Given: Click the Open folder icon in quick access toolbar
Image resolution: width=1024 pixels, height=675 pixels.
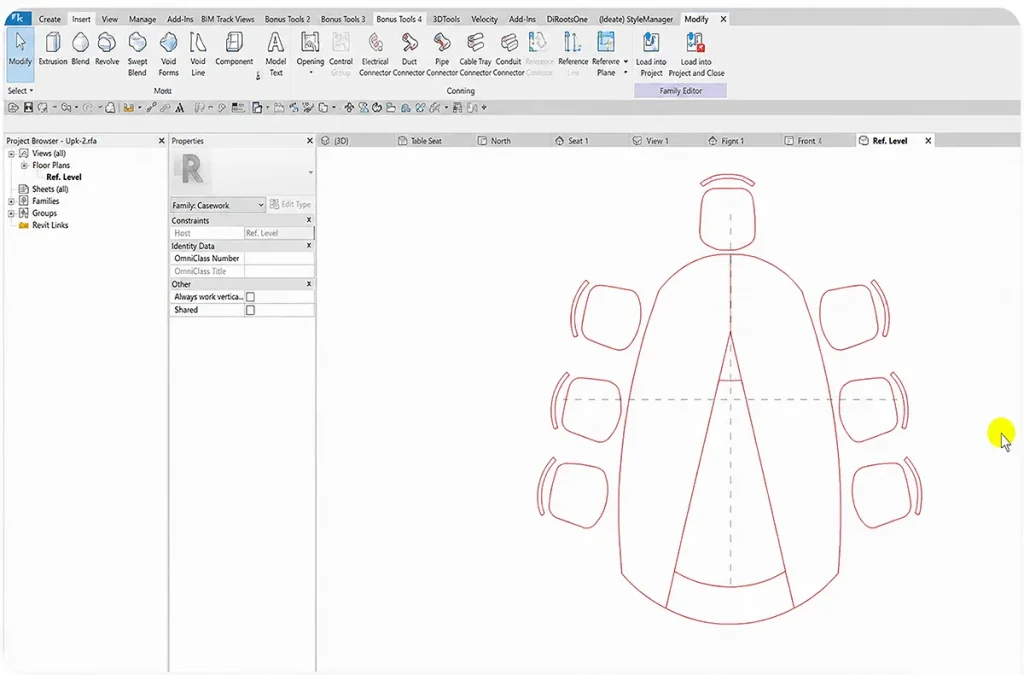Looking at the screenshot, I should click(13, 108).
